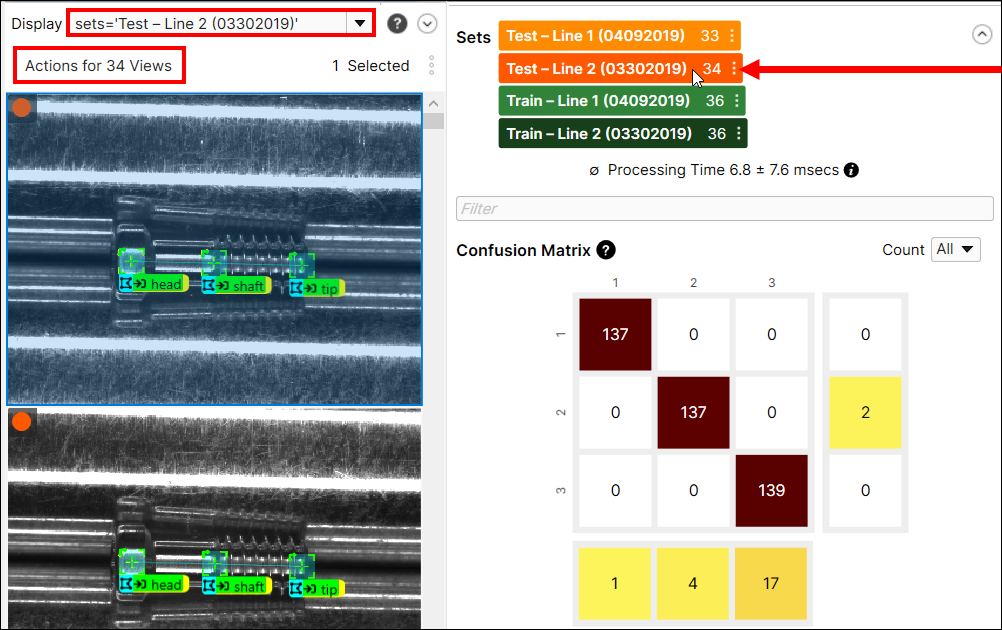Image resolution: width=1002 pixels, height=630 pixels.
Task: Open the Count 'All' dropdown
Action: [955, 250]
